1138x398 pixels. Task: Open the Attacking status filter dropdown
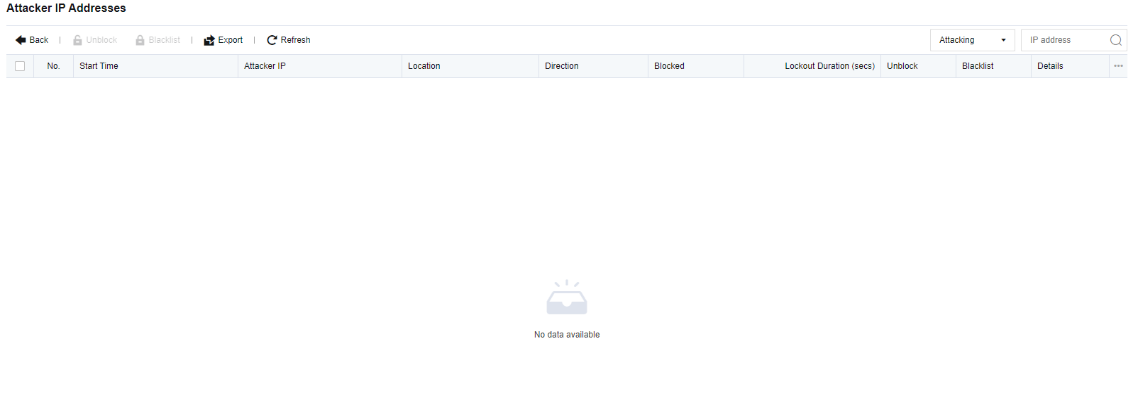[x=973, y=40]
